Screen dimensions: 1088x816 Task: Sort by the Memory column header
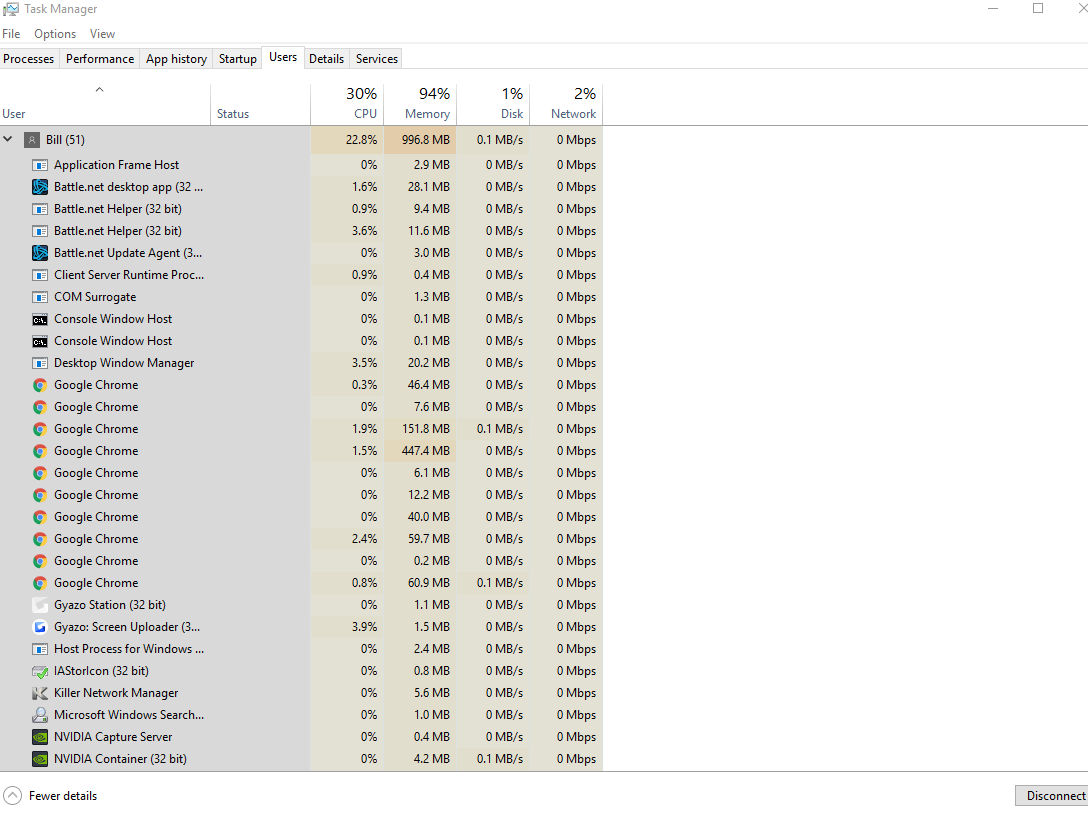[420, 104]
